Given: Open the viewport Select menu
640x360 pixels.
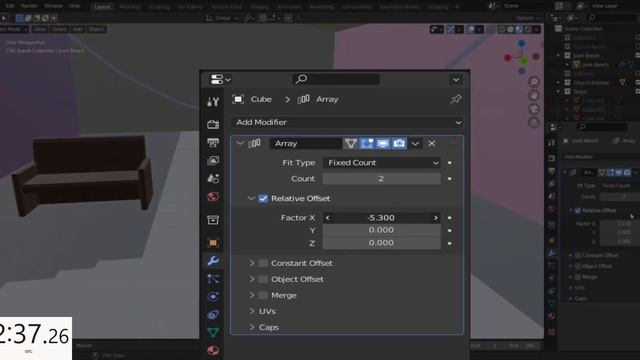Looking at the screenshot, I should pos(59,29).
